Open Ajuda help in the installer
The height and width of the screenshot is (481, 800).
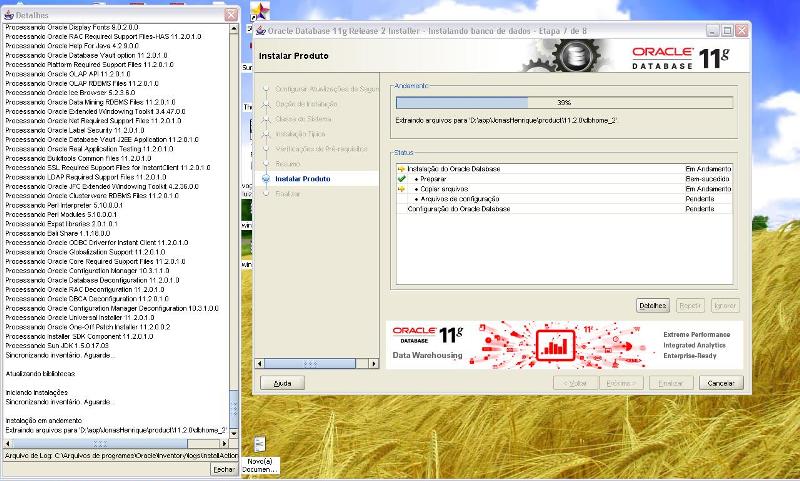point(283,383)
